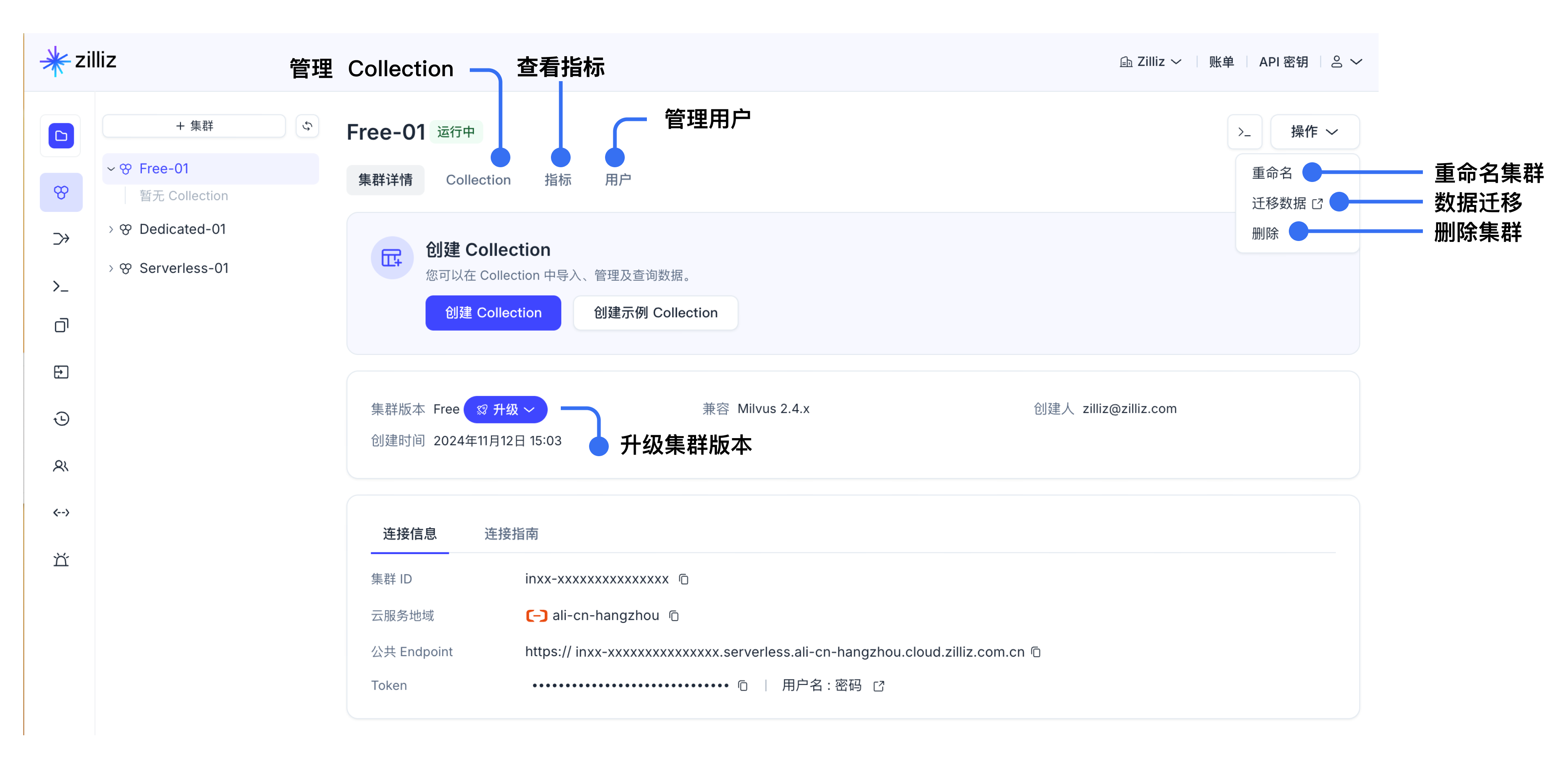The image size is (1568, 766).
Task: Click the masked Token dots
Action: [630, 686]
